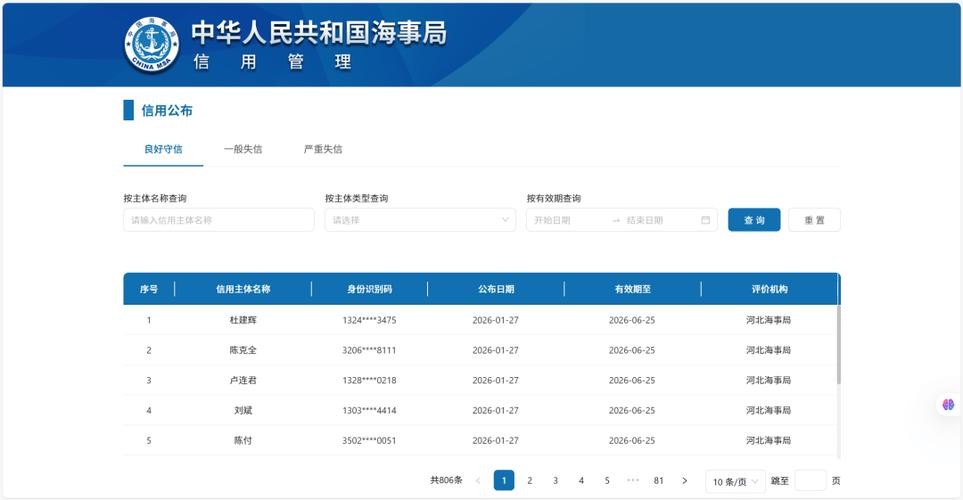Open the 10 条/页 page size dropdown
The height and width of the screenshot is (500, 963).
tap(735, 482)
